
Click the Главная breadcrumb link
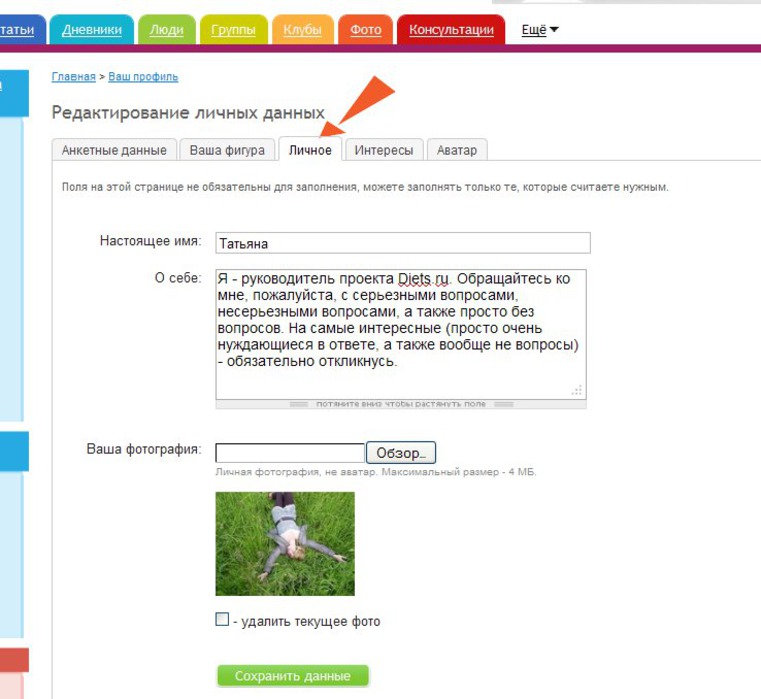[x=73, y=77]
